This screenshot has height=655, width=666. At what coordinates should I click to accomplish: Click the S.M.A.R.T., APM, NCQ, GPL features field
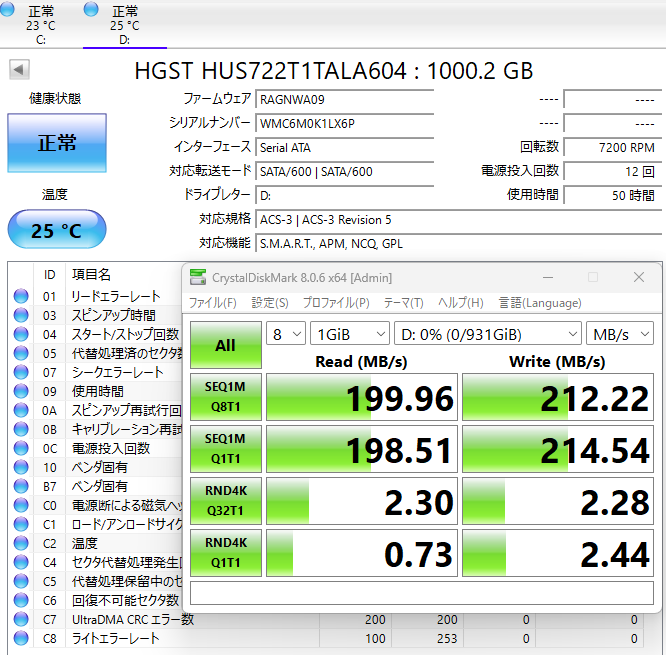tap(459, 243)
